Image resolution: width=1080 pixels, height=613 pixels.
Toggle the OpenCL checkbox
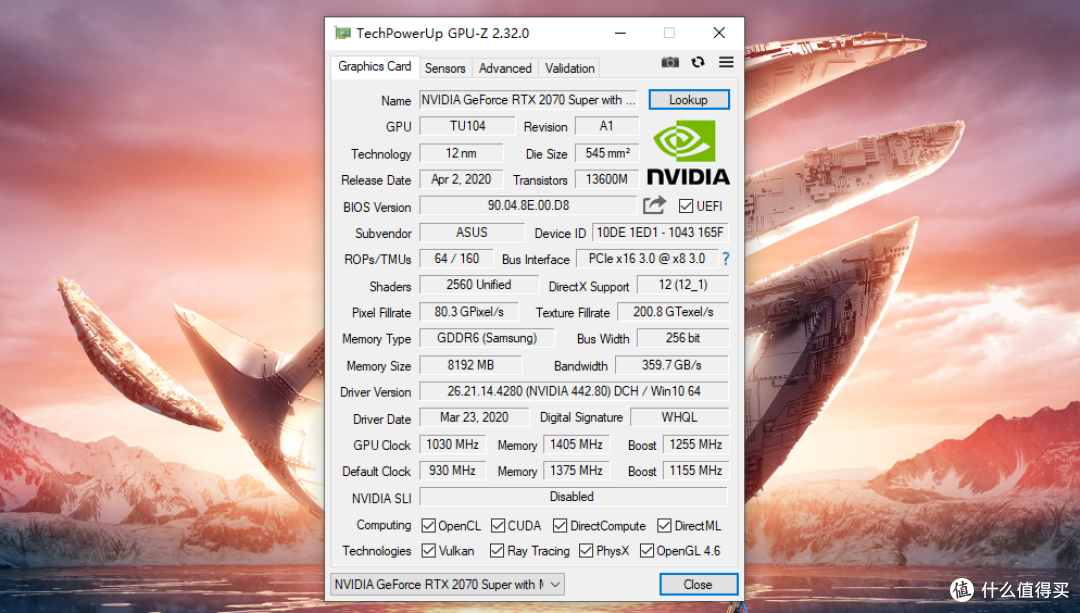tap(428, 526)
